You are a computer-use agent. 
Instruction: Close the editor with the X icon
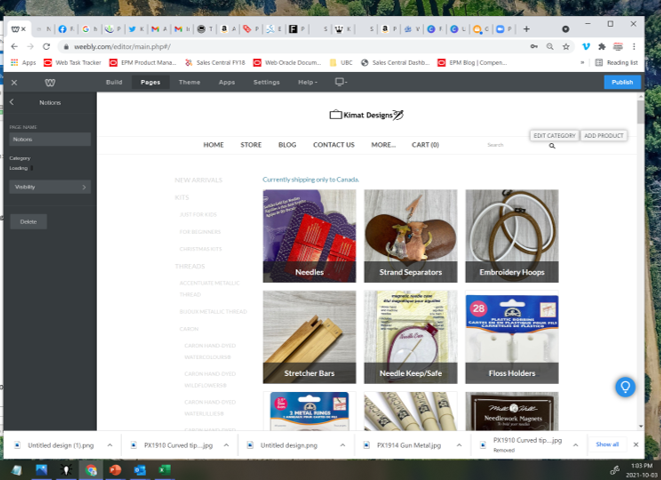tap(14, 82)
